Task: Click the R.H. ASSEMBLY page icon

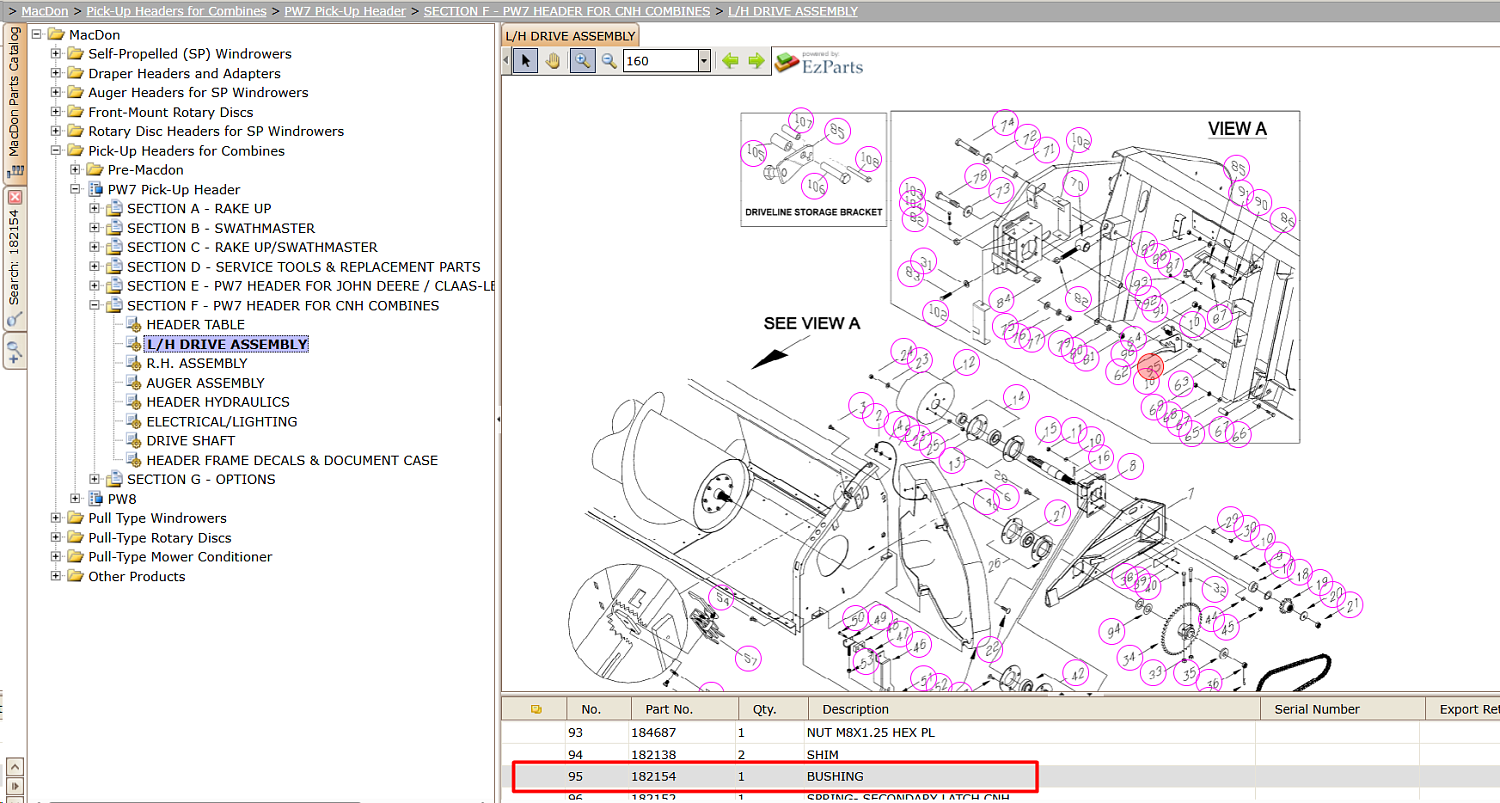Action: click(134, 364)
